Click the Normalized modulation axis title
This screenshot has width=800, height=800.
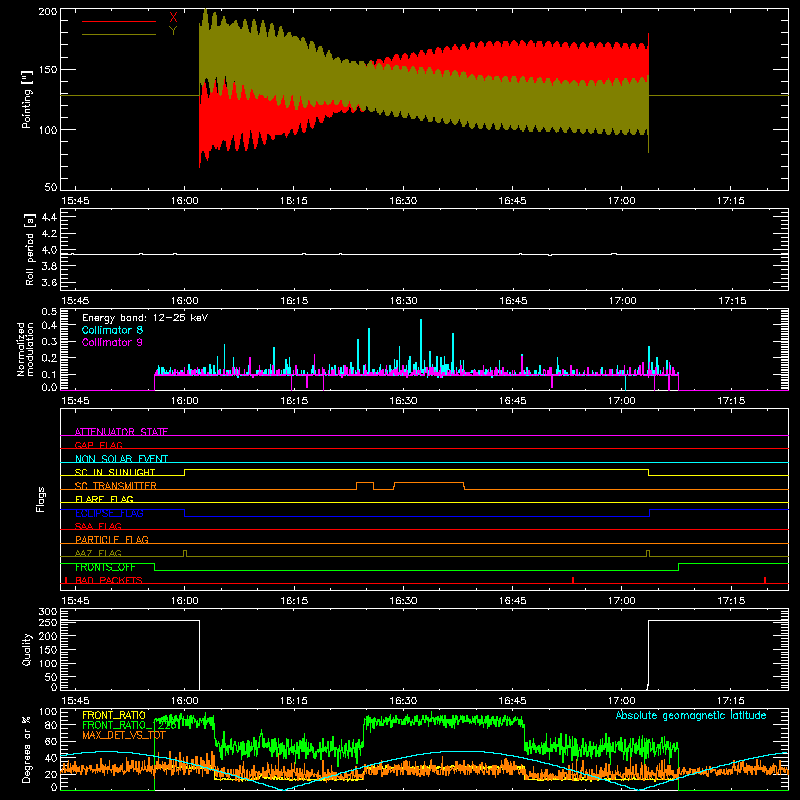[25, 349]
